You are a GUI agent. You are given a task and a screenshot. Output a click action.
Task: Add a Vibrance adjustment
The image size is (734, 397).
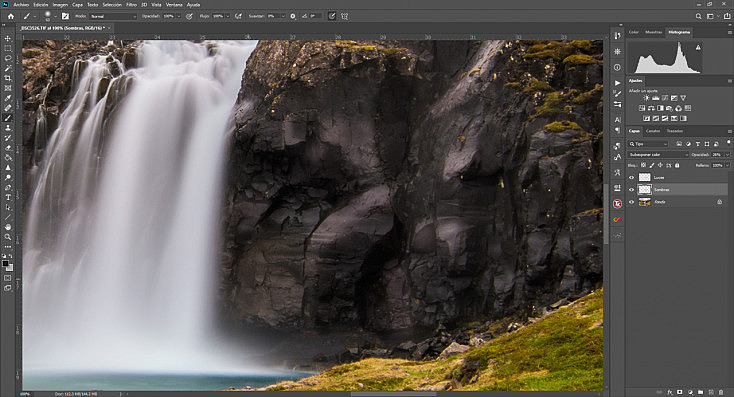683,98
